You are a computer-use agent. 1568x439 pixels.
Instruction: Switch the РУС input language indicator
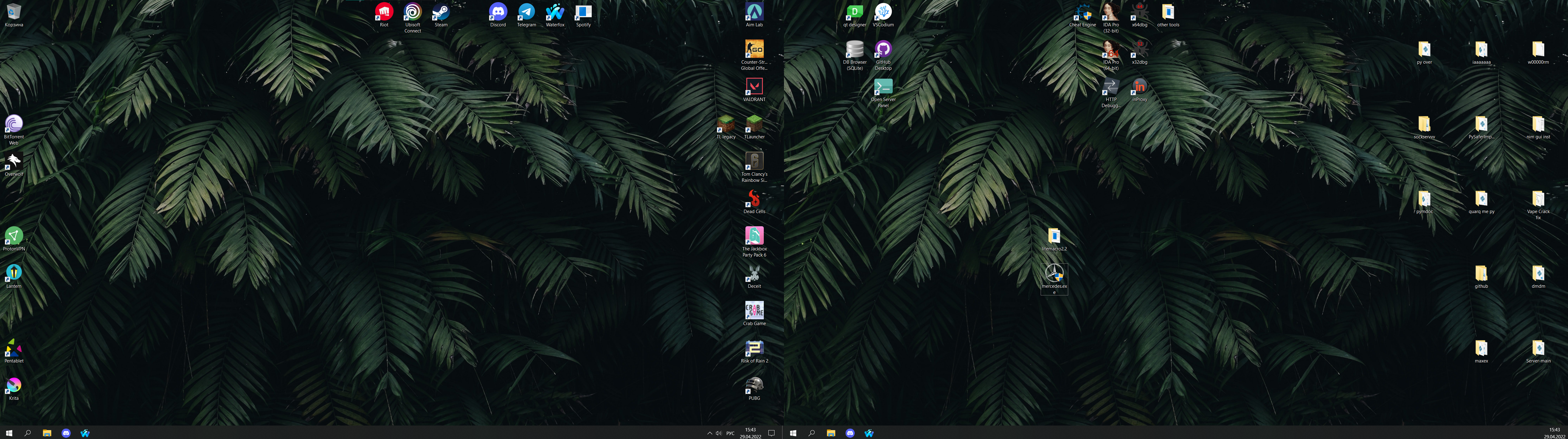(x=730, y=433)
